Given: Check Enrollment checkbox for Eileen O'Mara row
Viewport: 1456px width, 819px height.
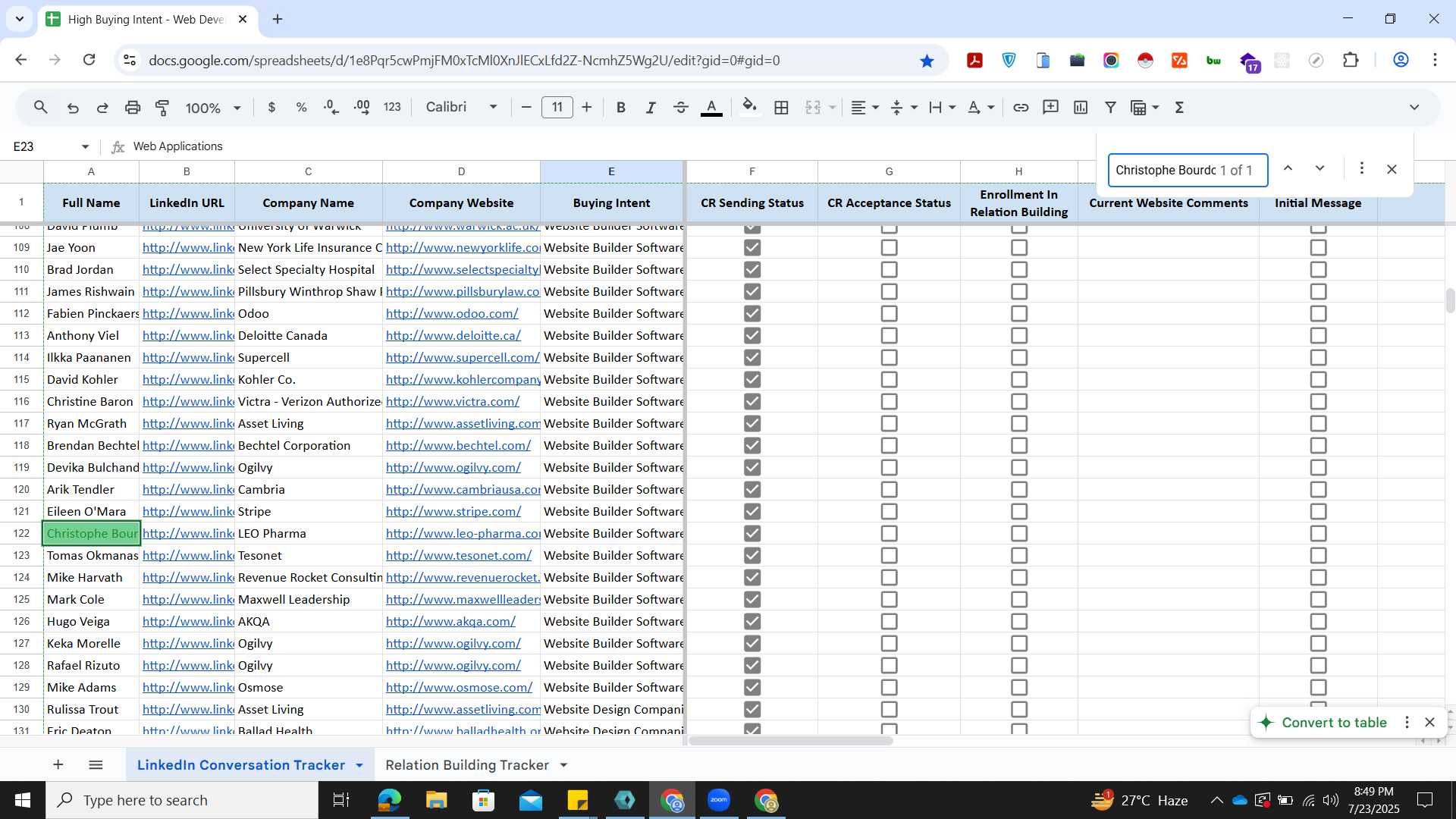Looking at the screenshot, I should [x=1019, y=511].
